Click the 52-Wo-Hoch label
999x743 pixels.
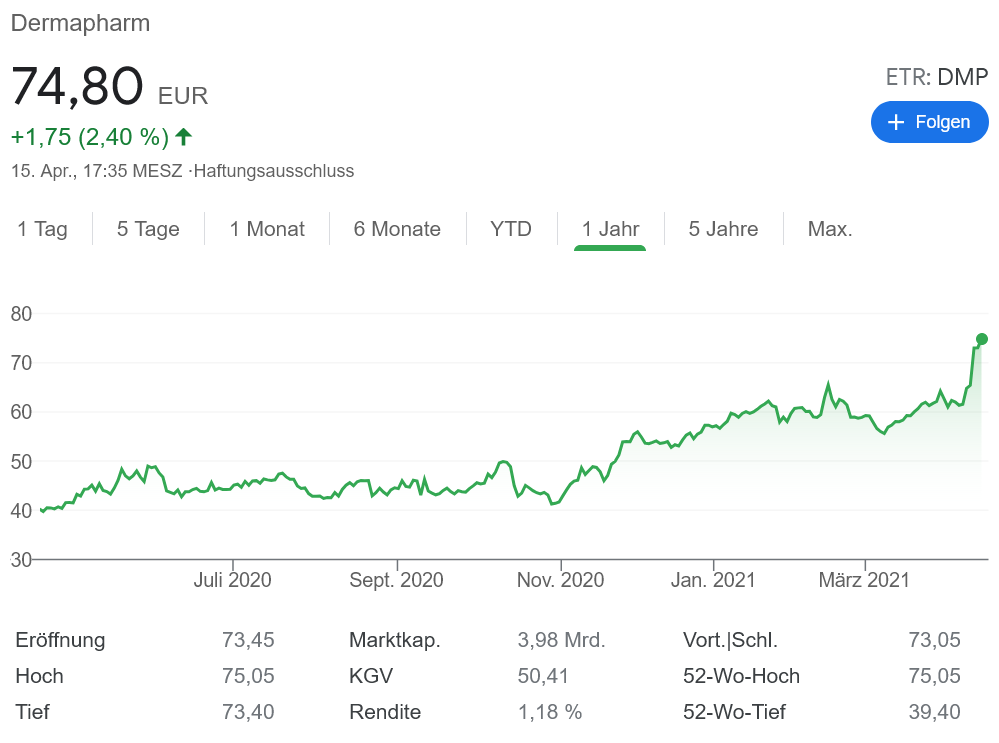click(741, 676)
